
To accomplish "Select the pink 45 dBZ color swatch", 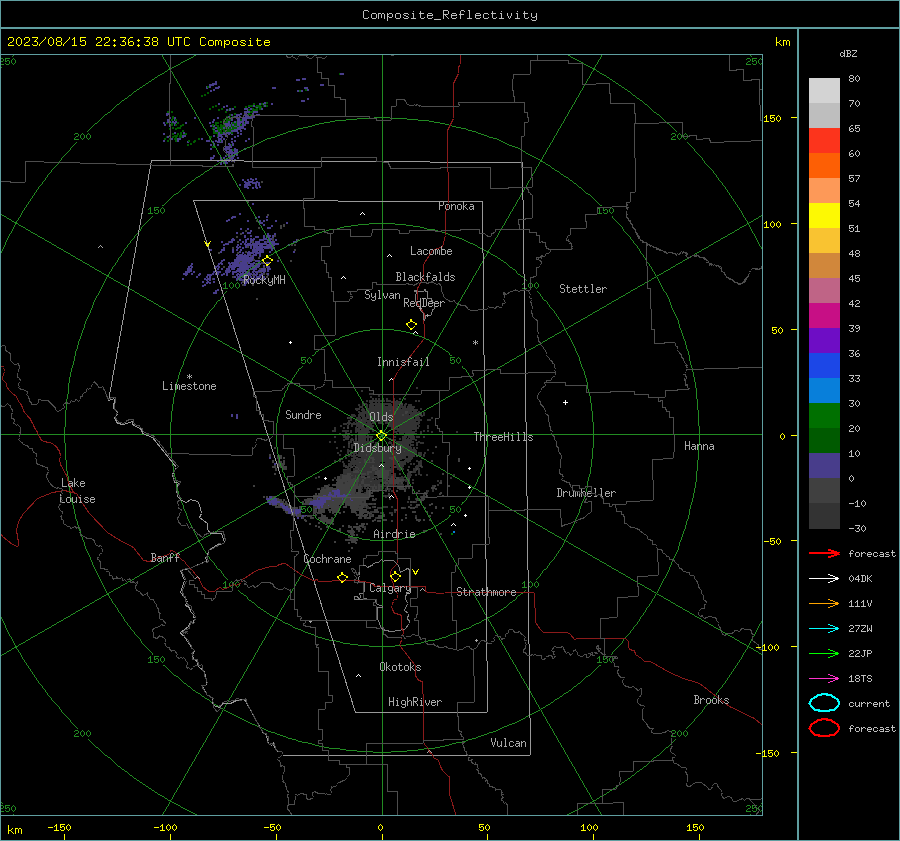I will 824,290.
